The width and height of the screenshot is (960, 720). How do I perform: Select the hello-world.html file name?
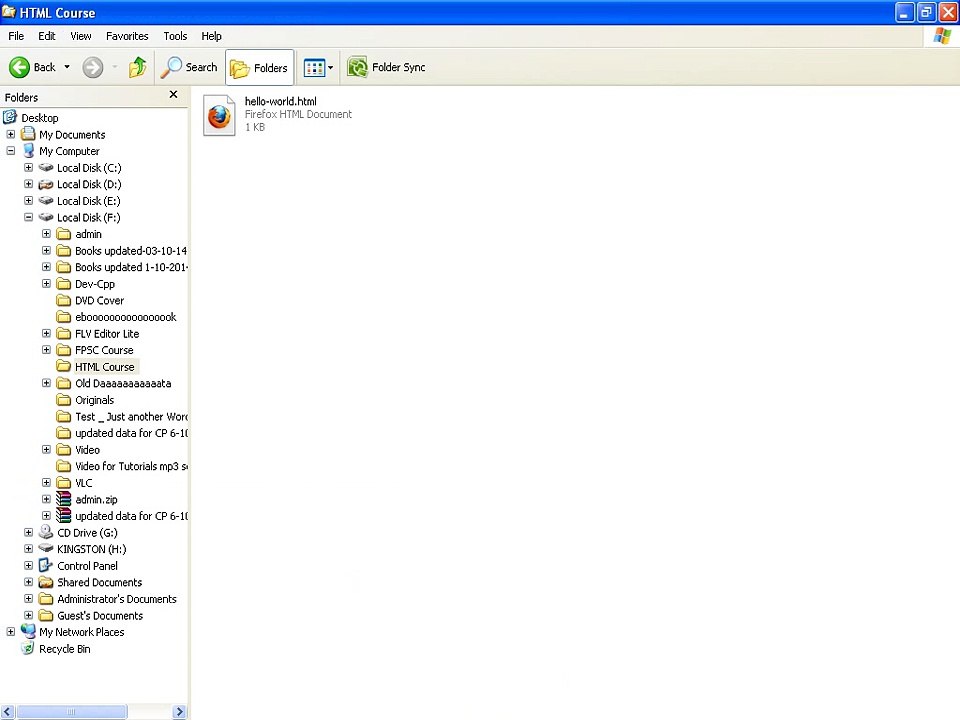click(x=280, y=102)
